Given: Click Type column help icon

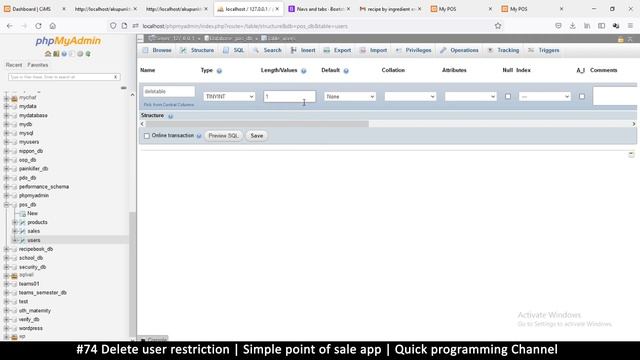Looking at the screenshot, I should [x=219, y=71].
